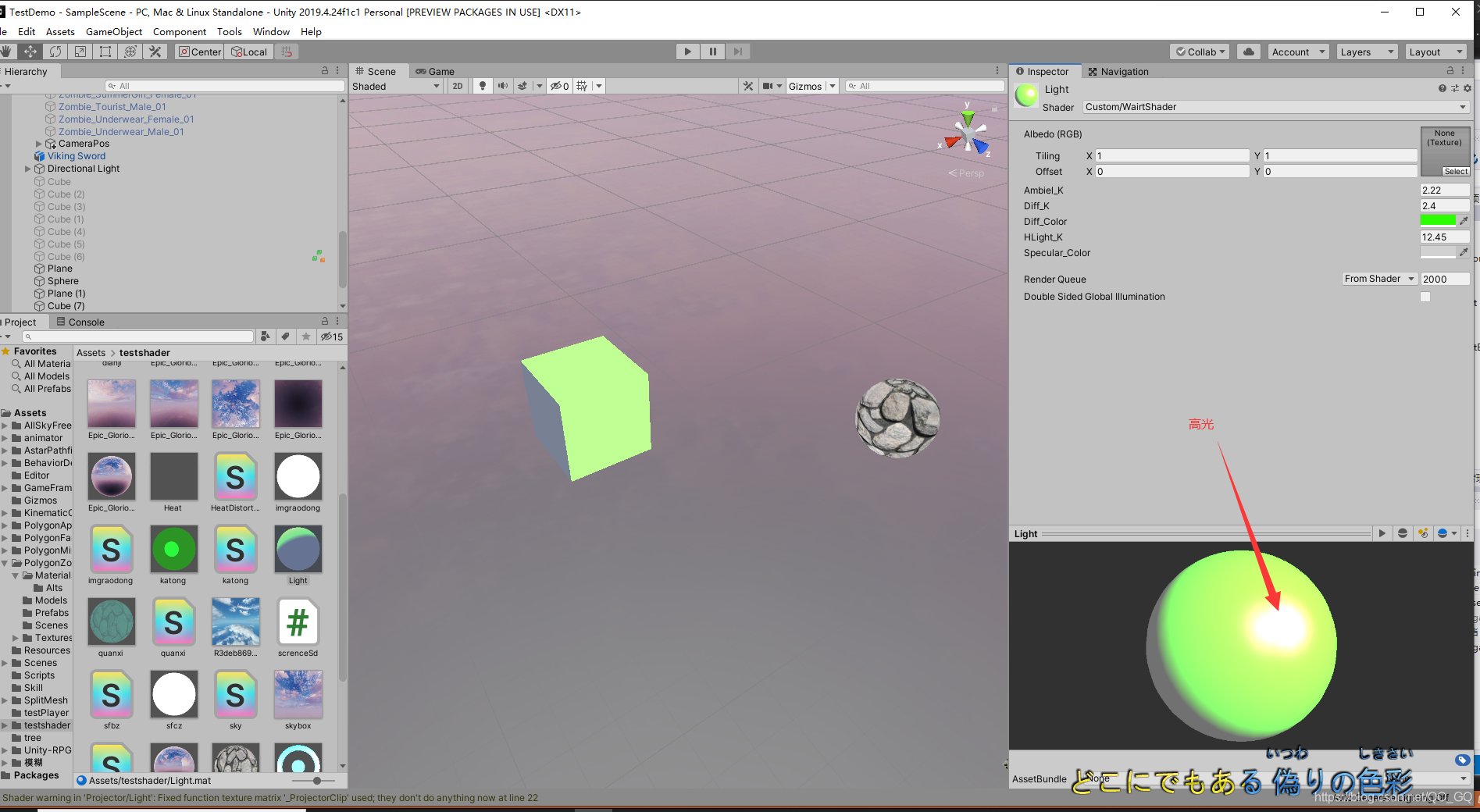Expand the Directional Light hierarchy item
1480x812 pixels.
point(28,169)
